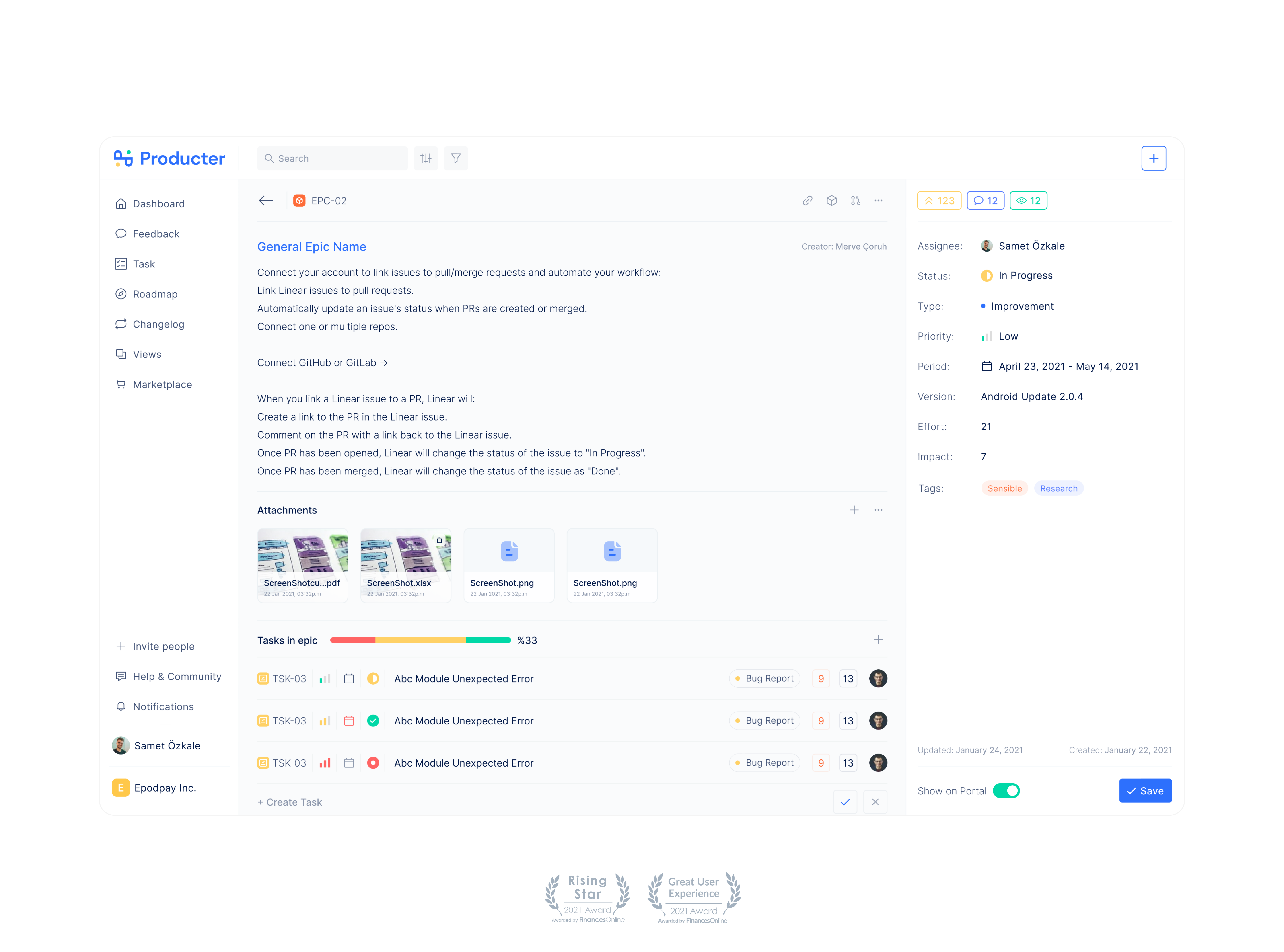
Task: Click the back arrow next to EPC-02
Action: (x=266, y=201)
